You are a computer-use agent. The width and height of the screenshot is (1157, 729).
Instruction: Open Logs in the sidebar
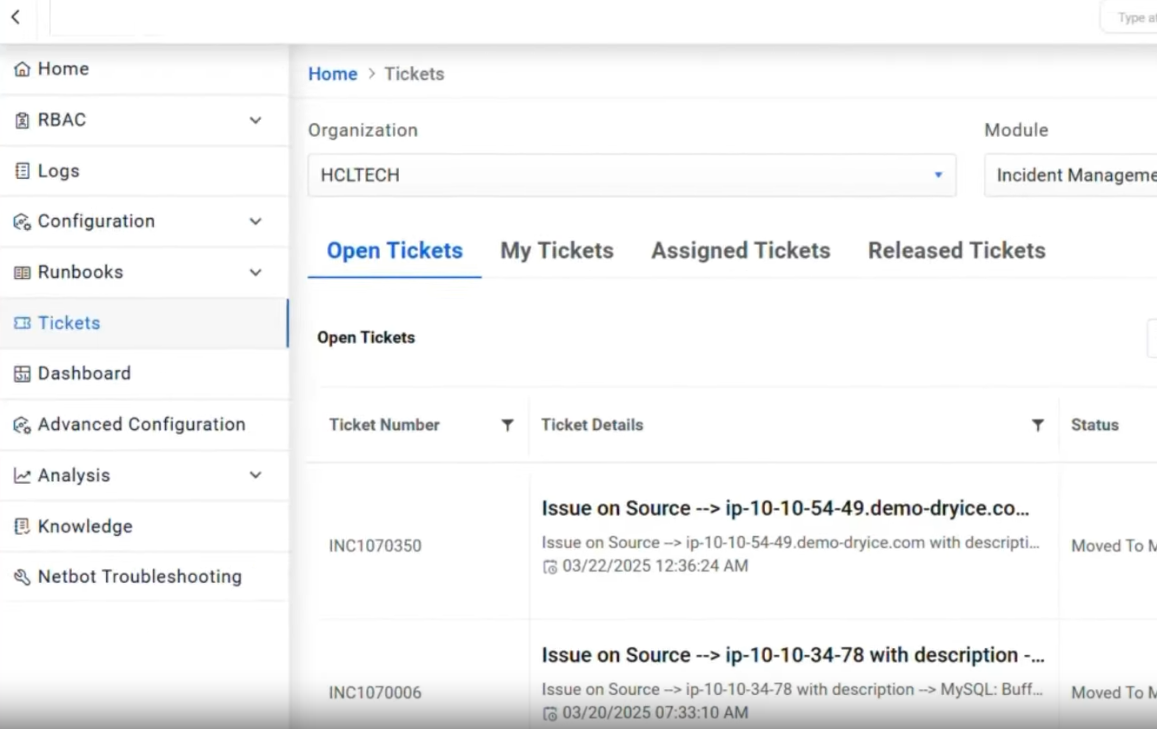coord(144,170)
